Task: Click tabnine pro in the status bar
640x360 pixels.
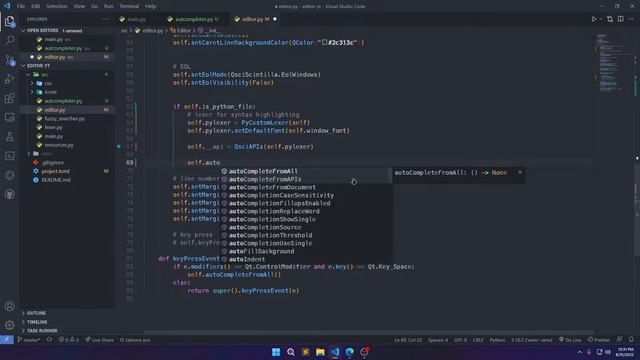Action: [x=135, y=340]
